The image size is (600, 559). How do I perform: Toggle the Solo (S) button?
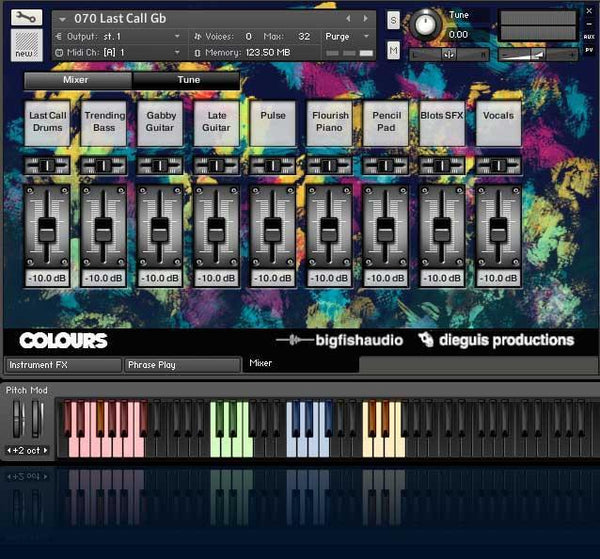pos(394,20)
